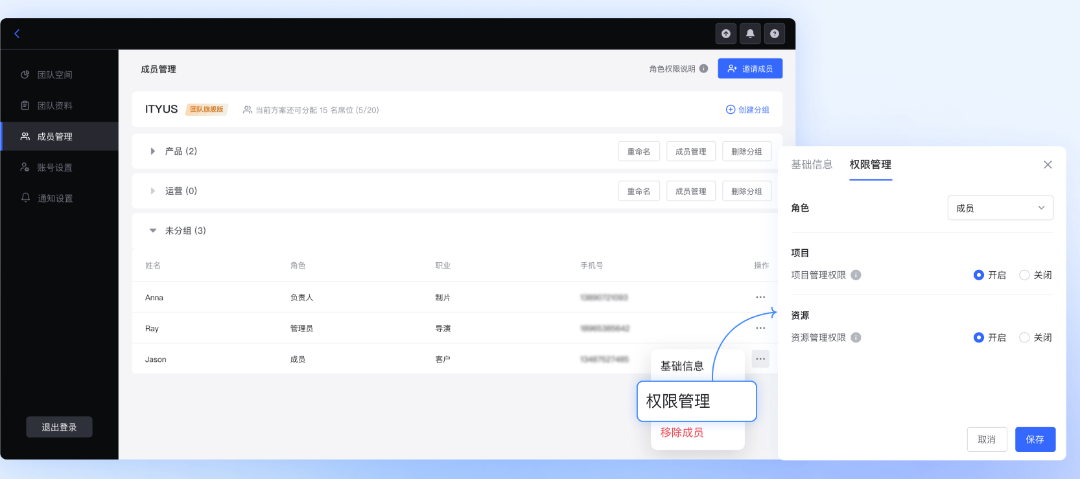Open the more options dots for Ray
Viewport: 1080px width, 479px height.
pyautogui.click(x=760, y=328)
